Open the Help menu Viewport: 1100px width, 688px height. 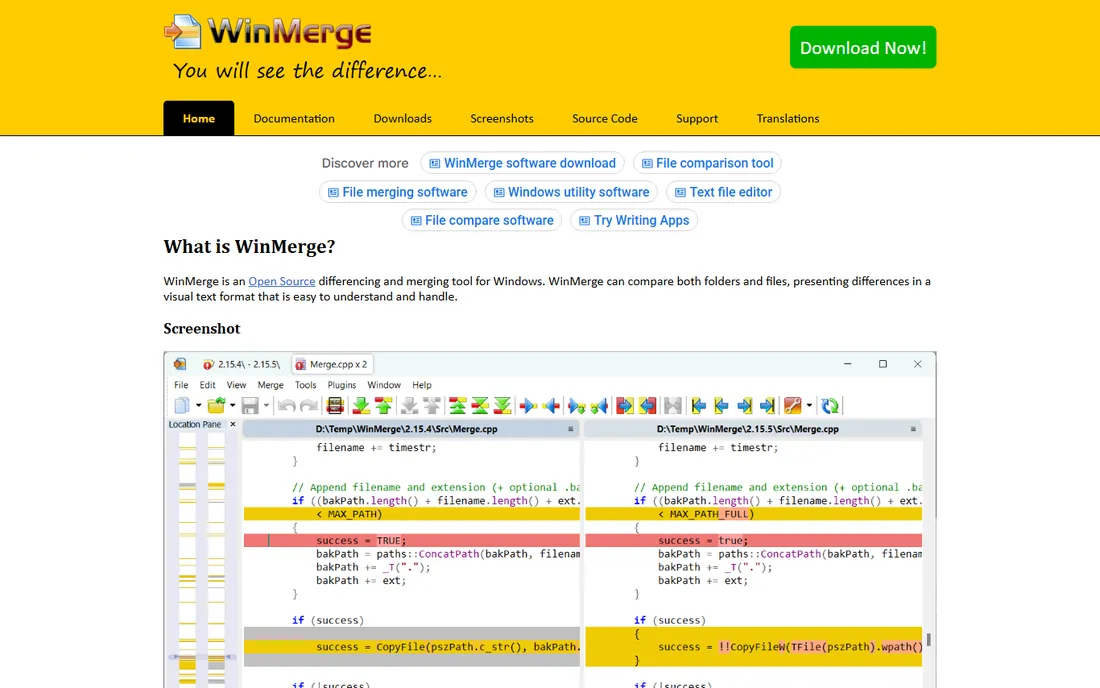(422, 385)
